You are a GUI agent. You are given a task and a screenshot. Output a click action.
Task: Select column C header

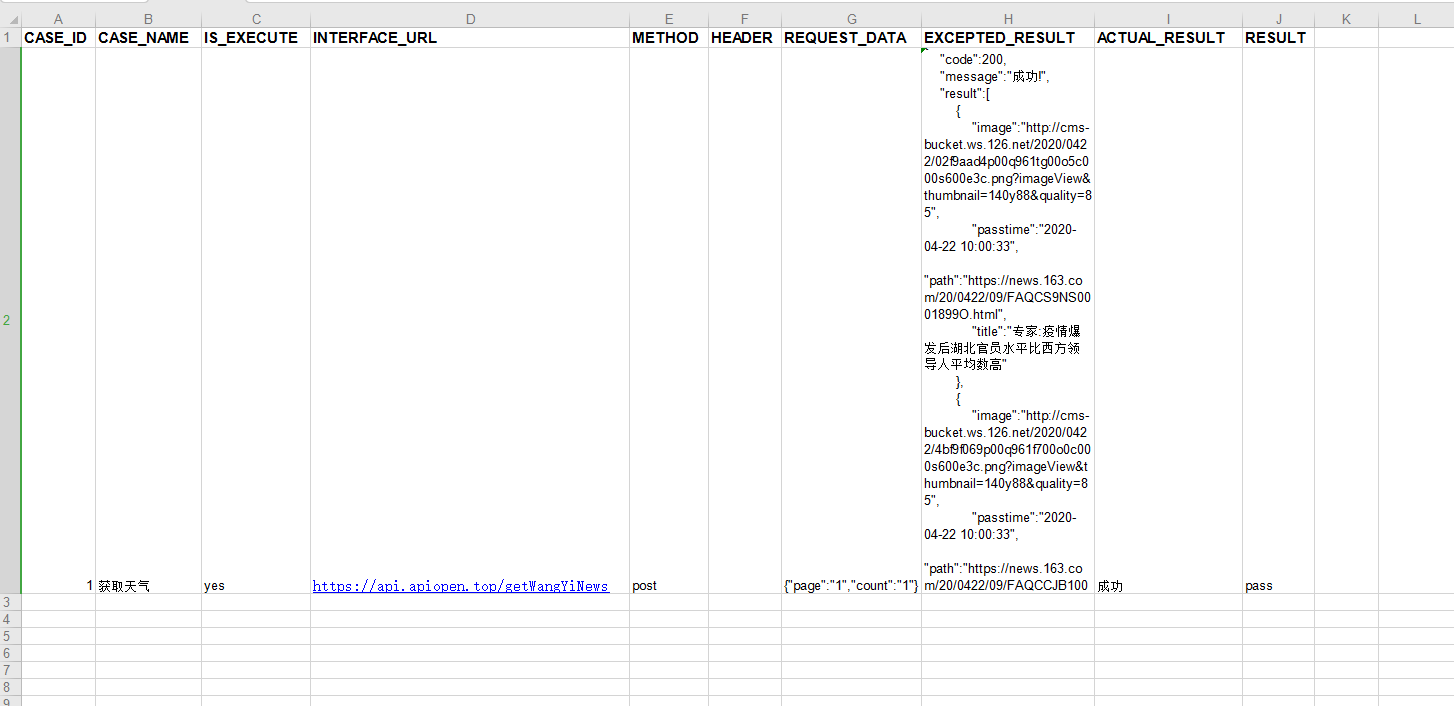click(x=256, y=19)
